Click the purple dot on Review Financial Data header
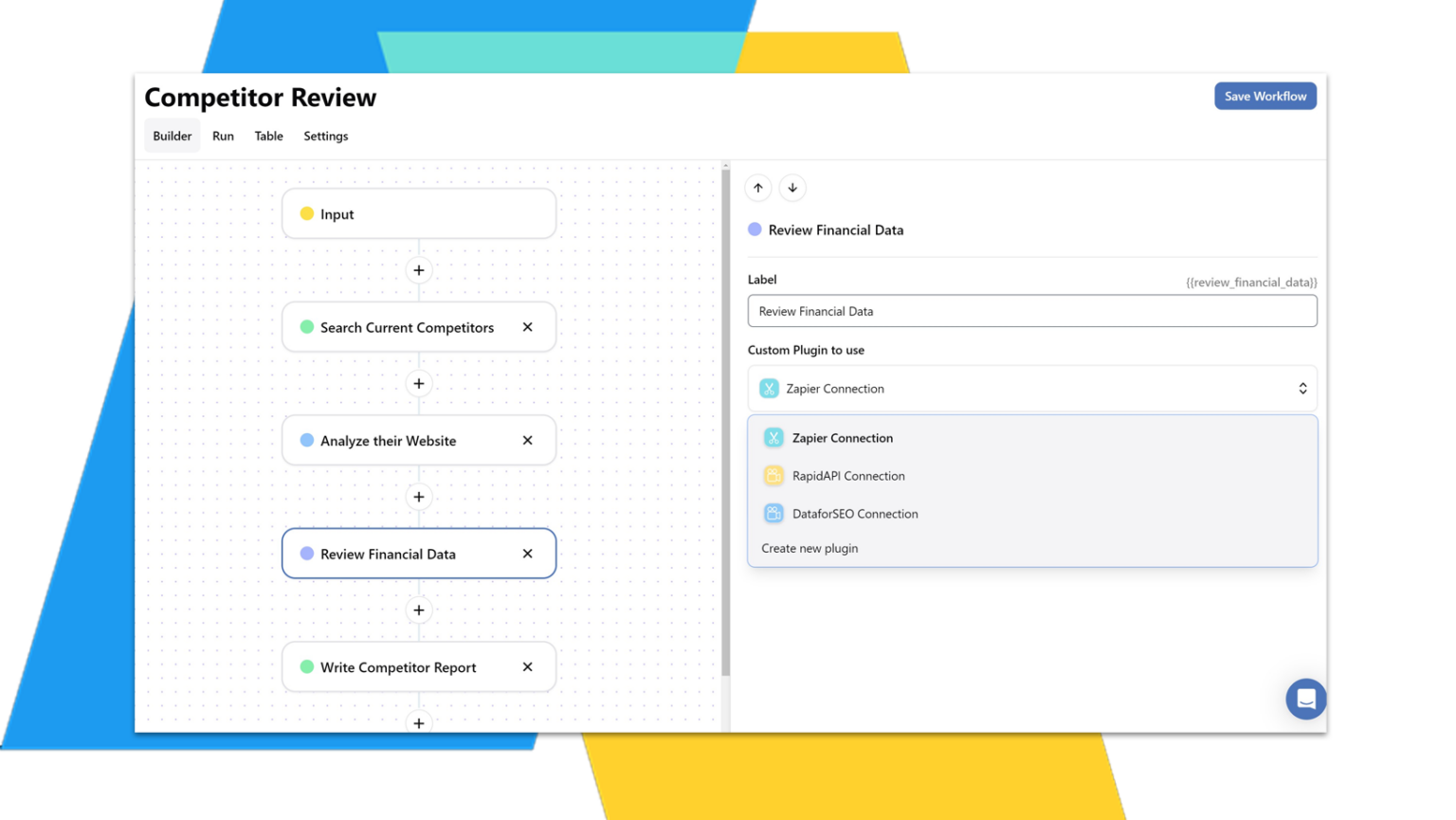 [x=754, y=228]
